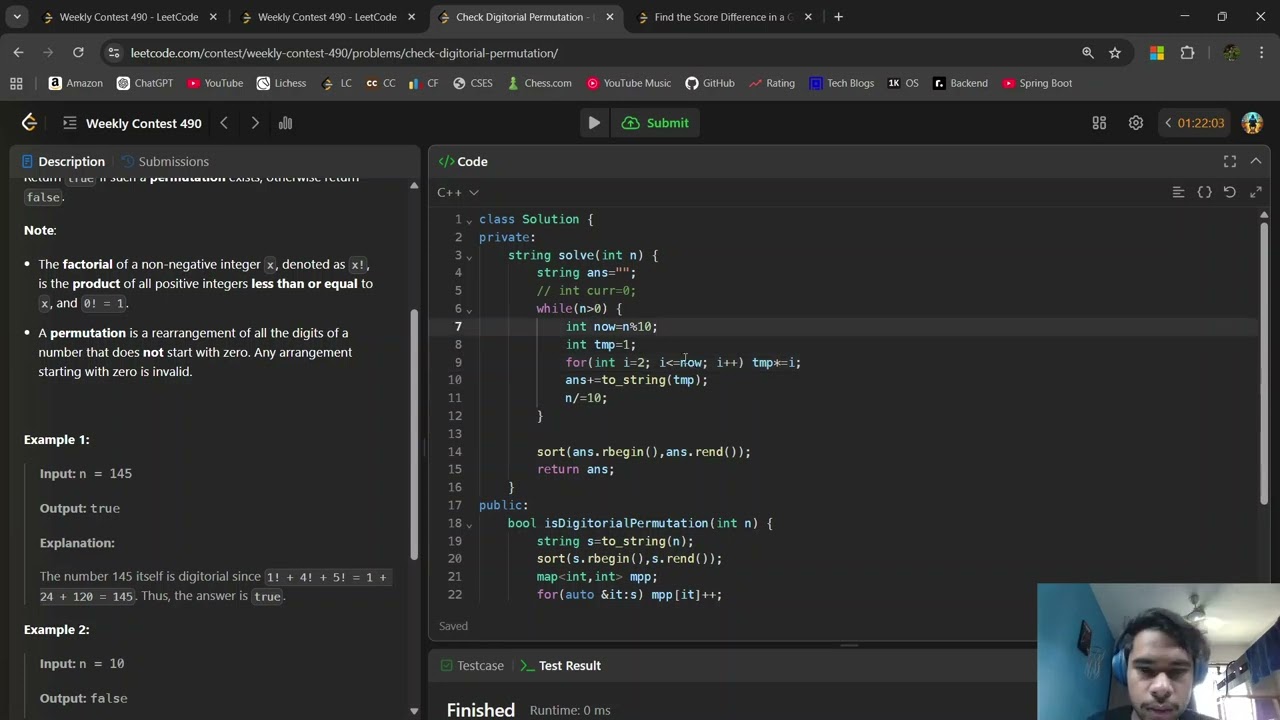The image size is (1280, 720).
Task: Close the Check Digitorial Permutation tab
Action: (609, 17)
